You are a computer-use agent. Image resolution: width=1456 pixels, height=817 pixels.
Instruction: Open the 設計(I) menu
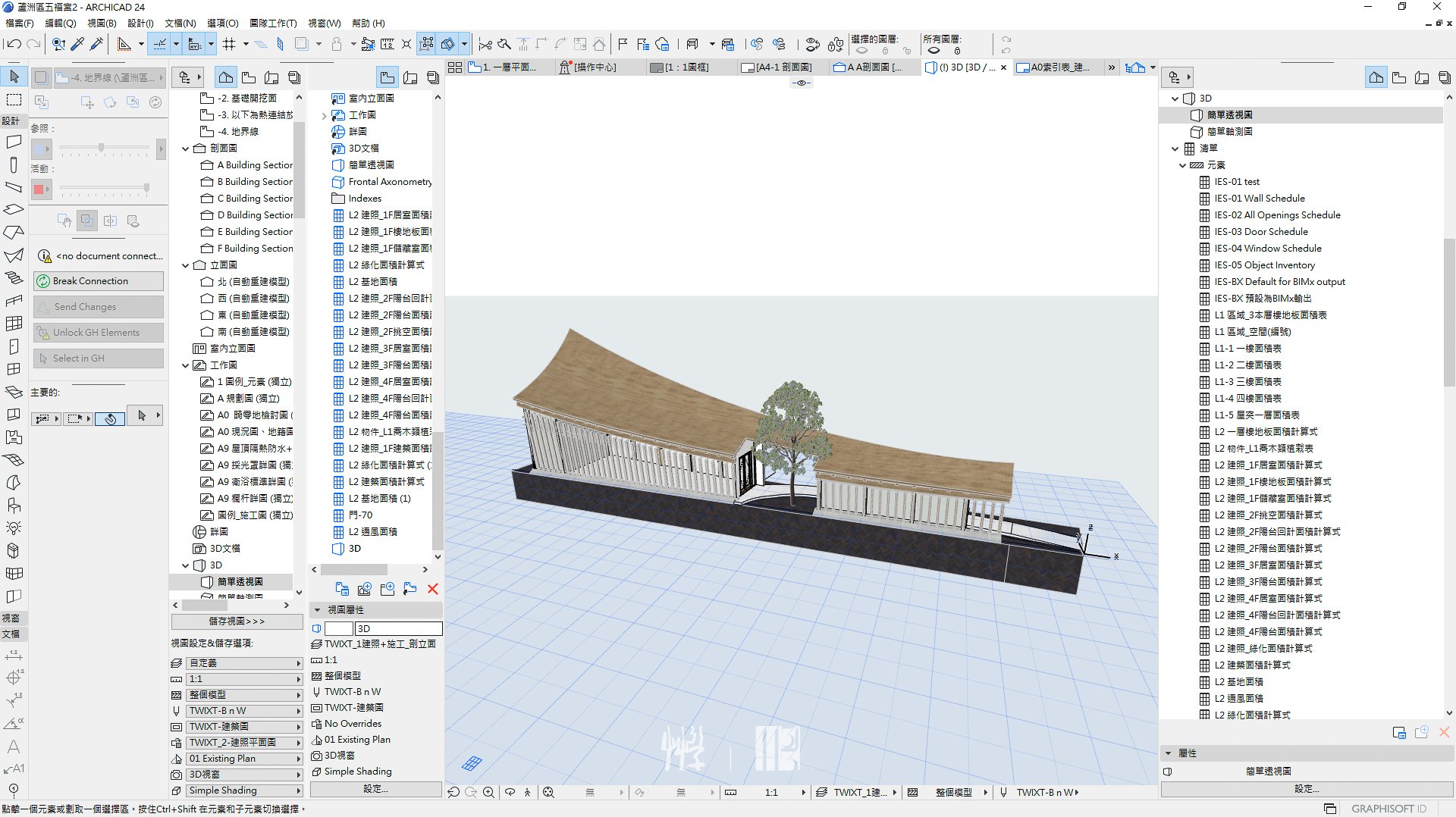(x=140, y=23)
